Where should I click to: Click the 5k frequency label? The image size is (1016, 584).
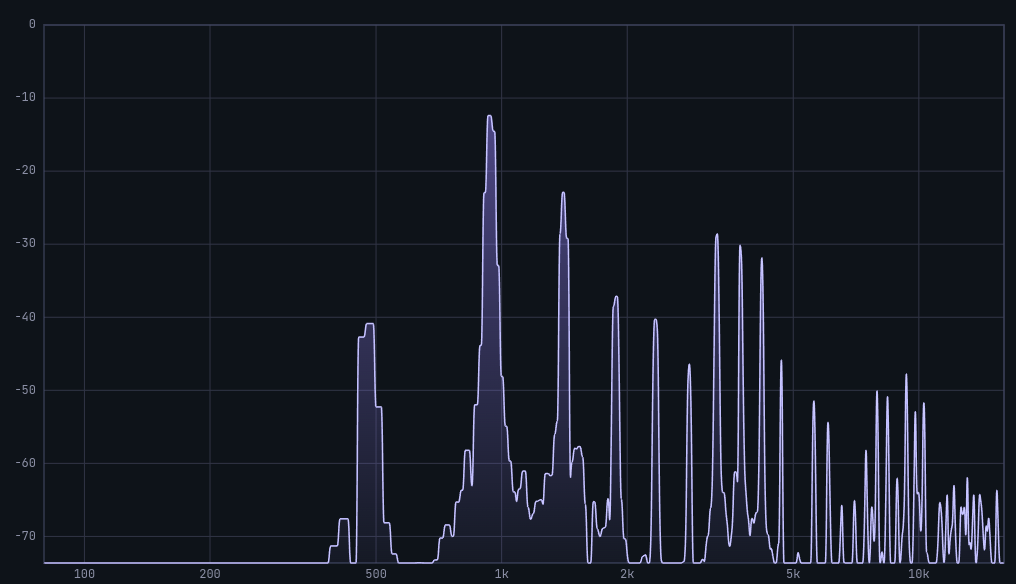pos(793,574)
